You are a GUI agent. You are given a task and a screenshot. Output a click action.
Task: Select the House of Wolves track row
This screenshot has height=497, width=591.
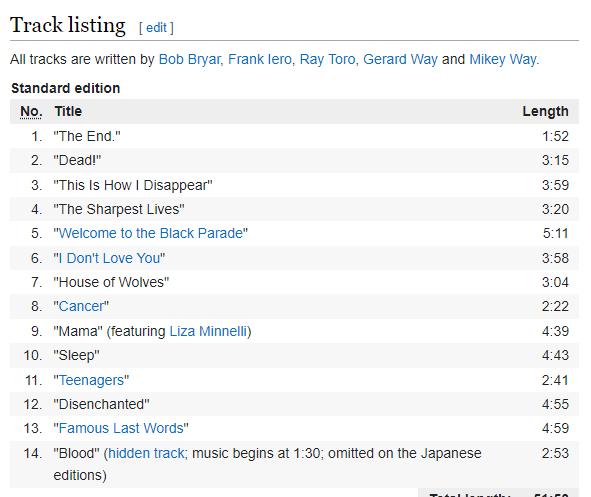pyautogui.click(x=294, y=282)
